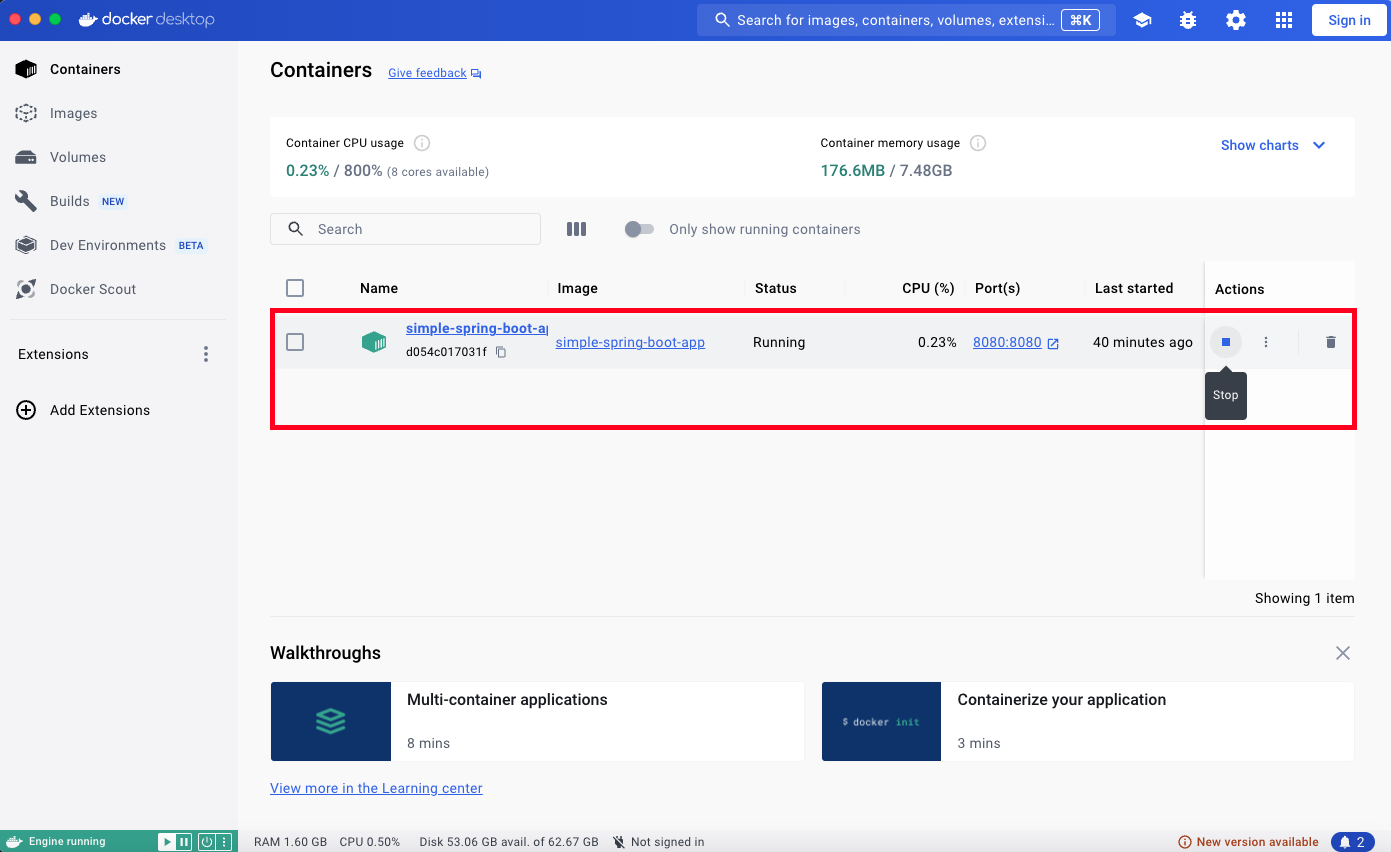Click the Disk 53.06 GB avail. status text
This screenshot has height=852, width=1391.
[509, 842]
